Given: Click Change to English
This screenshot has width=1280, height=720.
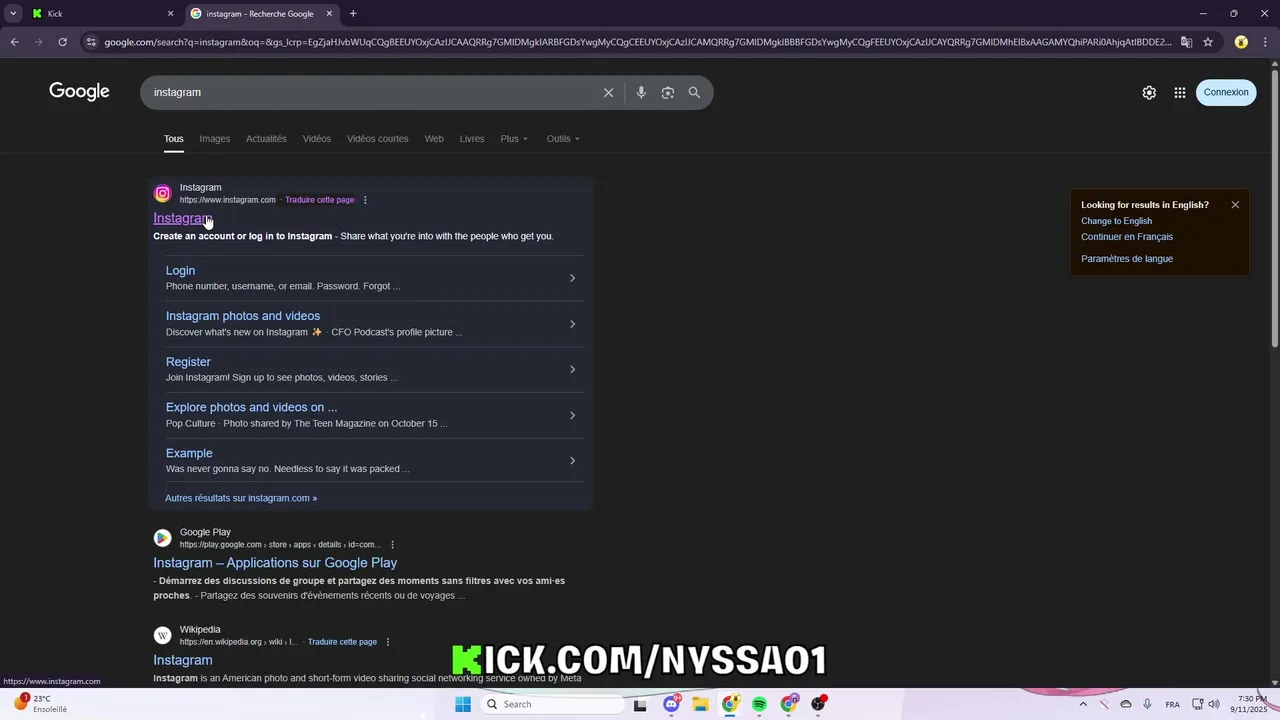Looking at the screenshot, I should tap(1116, 221).
